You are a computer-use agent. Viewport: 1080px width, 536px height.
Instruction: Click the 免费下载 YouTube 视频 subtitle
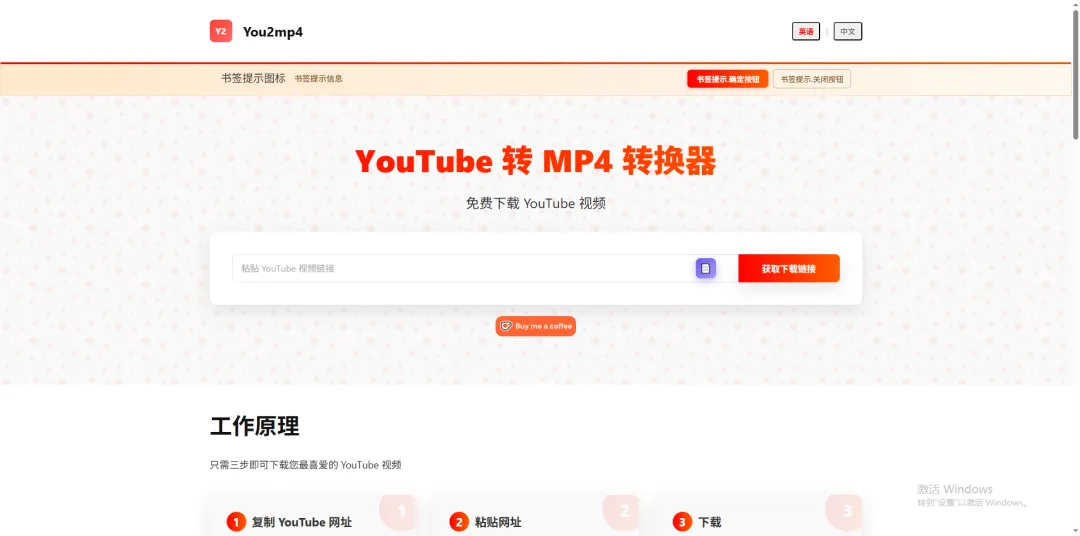coord(536,203)
